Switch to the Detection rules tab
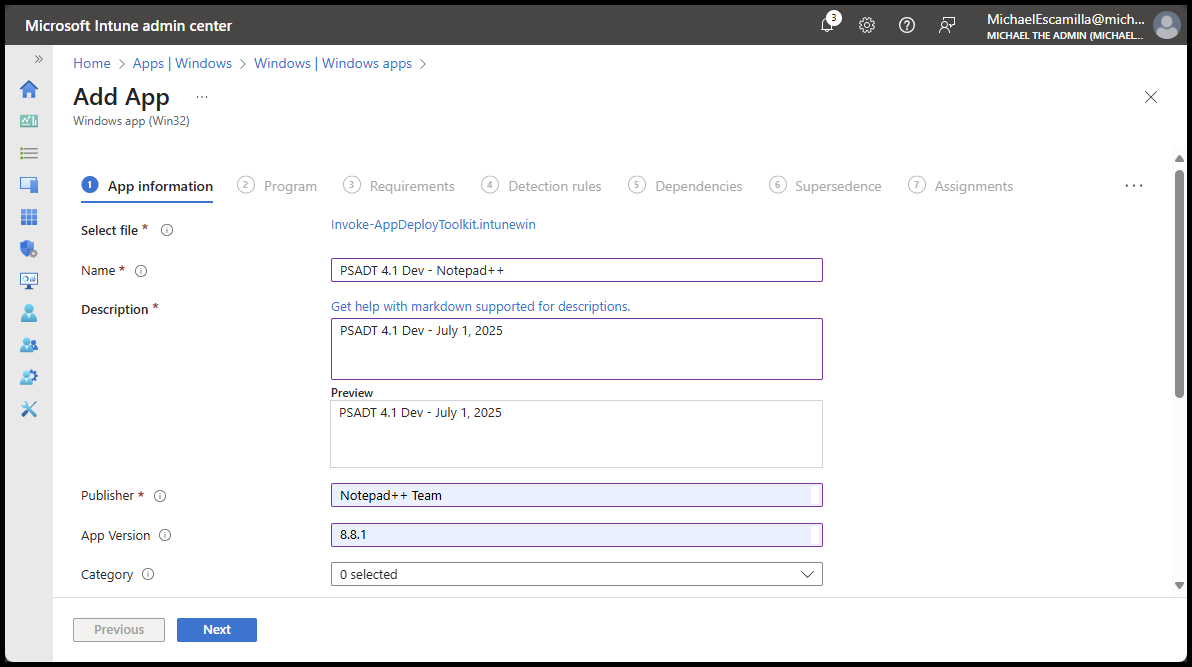 [542, 186]
